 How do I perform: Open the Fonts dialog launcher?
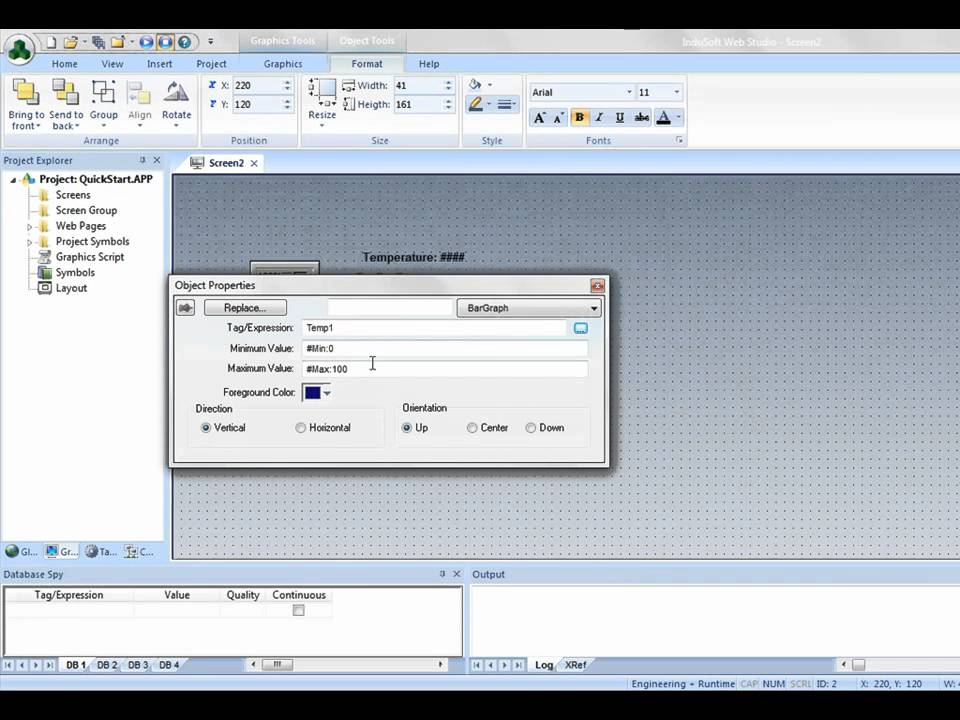679,140
